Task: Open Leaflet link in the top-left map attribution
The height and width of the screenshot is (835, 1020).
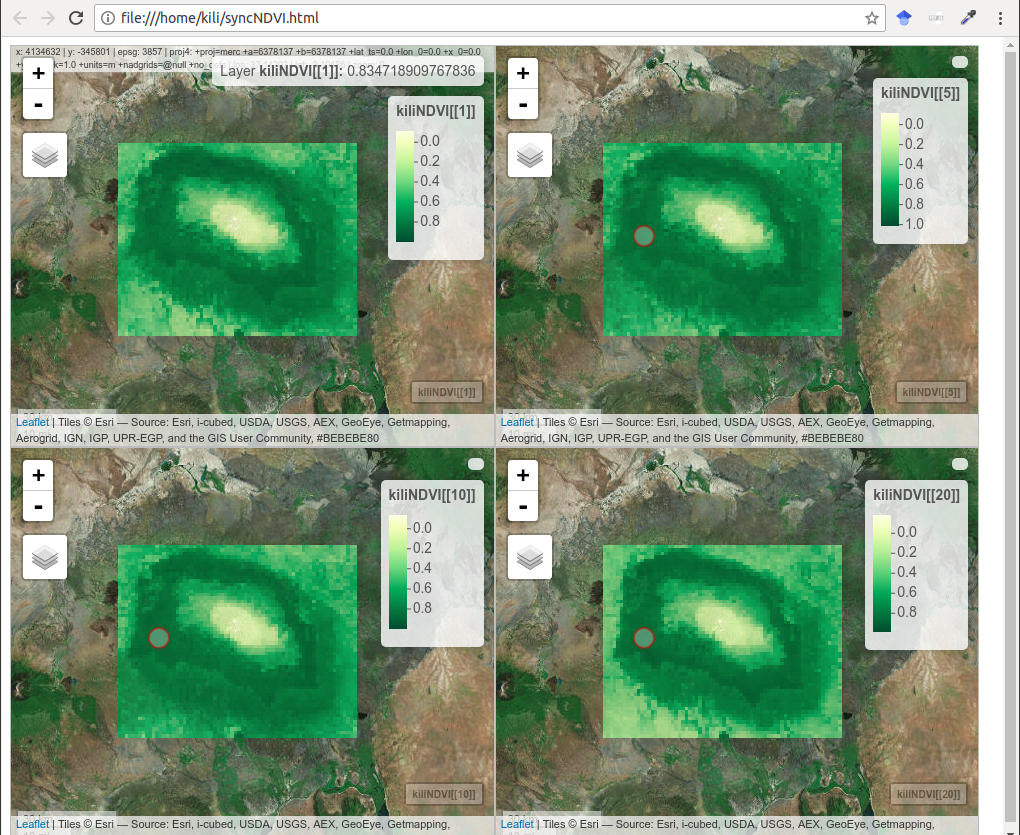Action: (x=32, y=423)
